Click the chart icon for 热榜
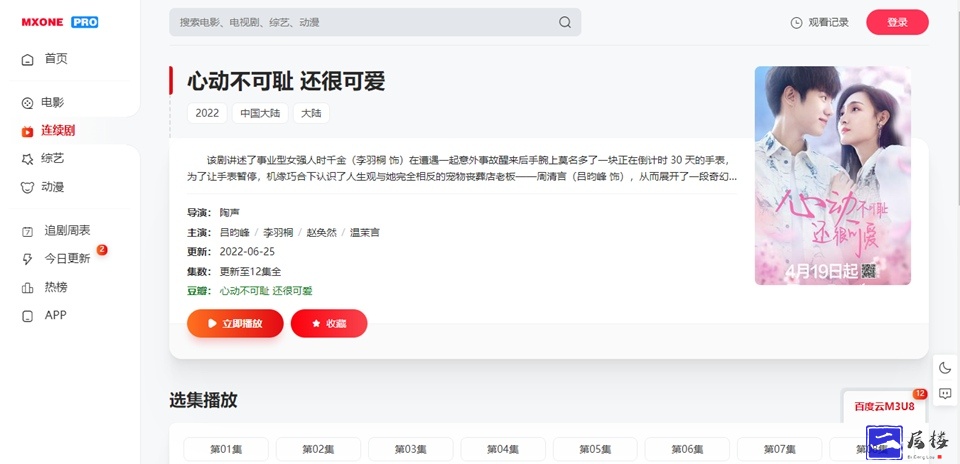 coord(27,288)
